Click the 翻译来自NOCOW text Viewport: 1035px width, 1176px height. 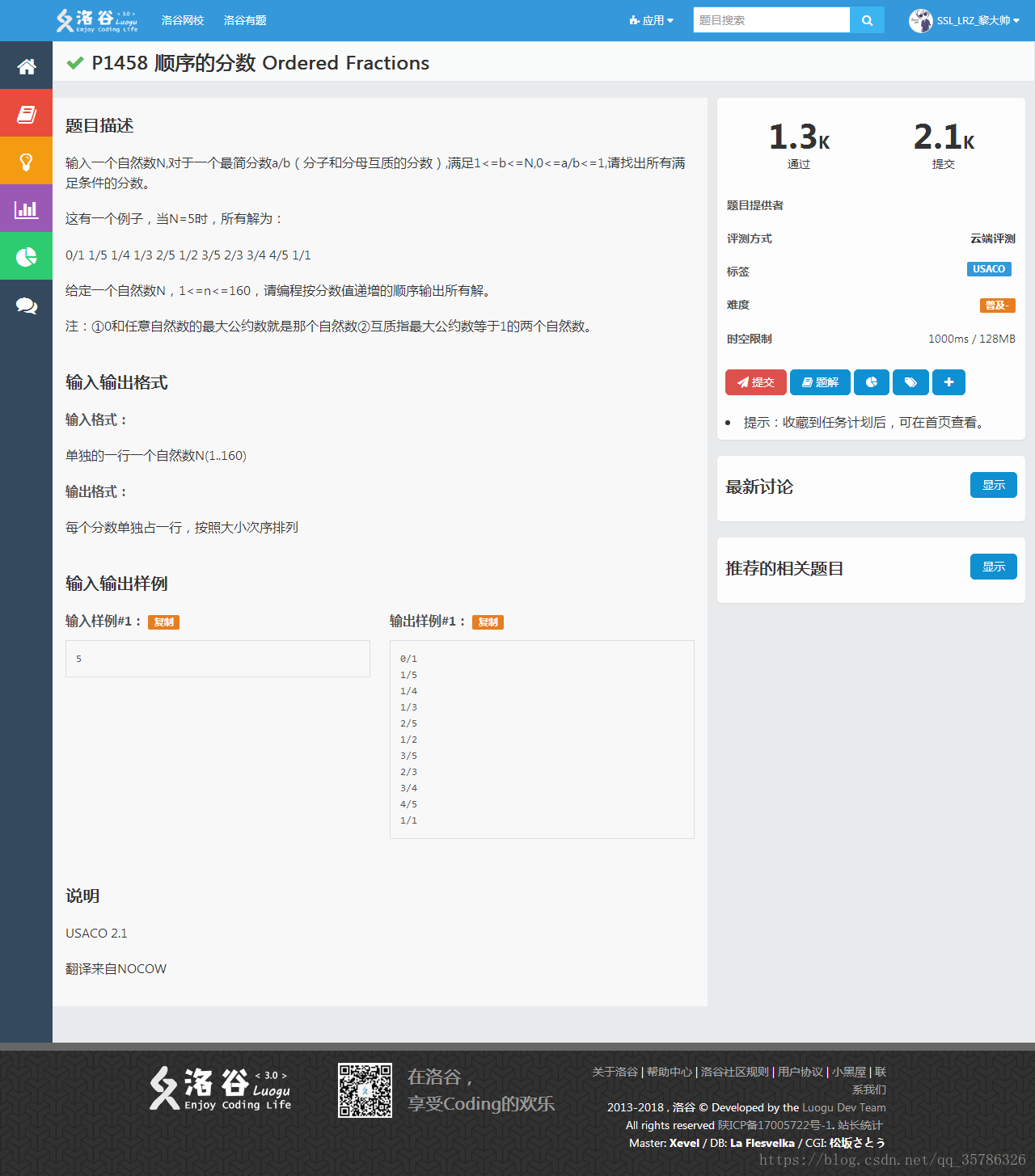(x=116, y=968)
